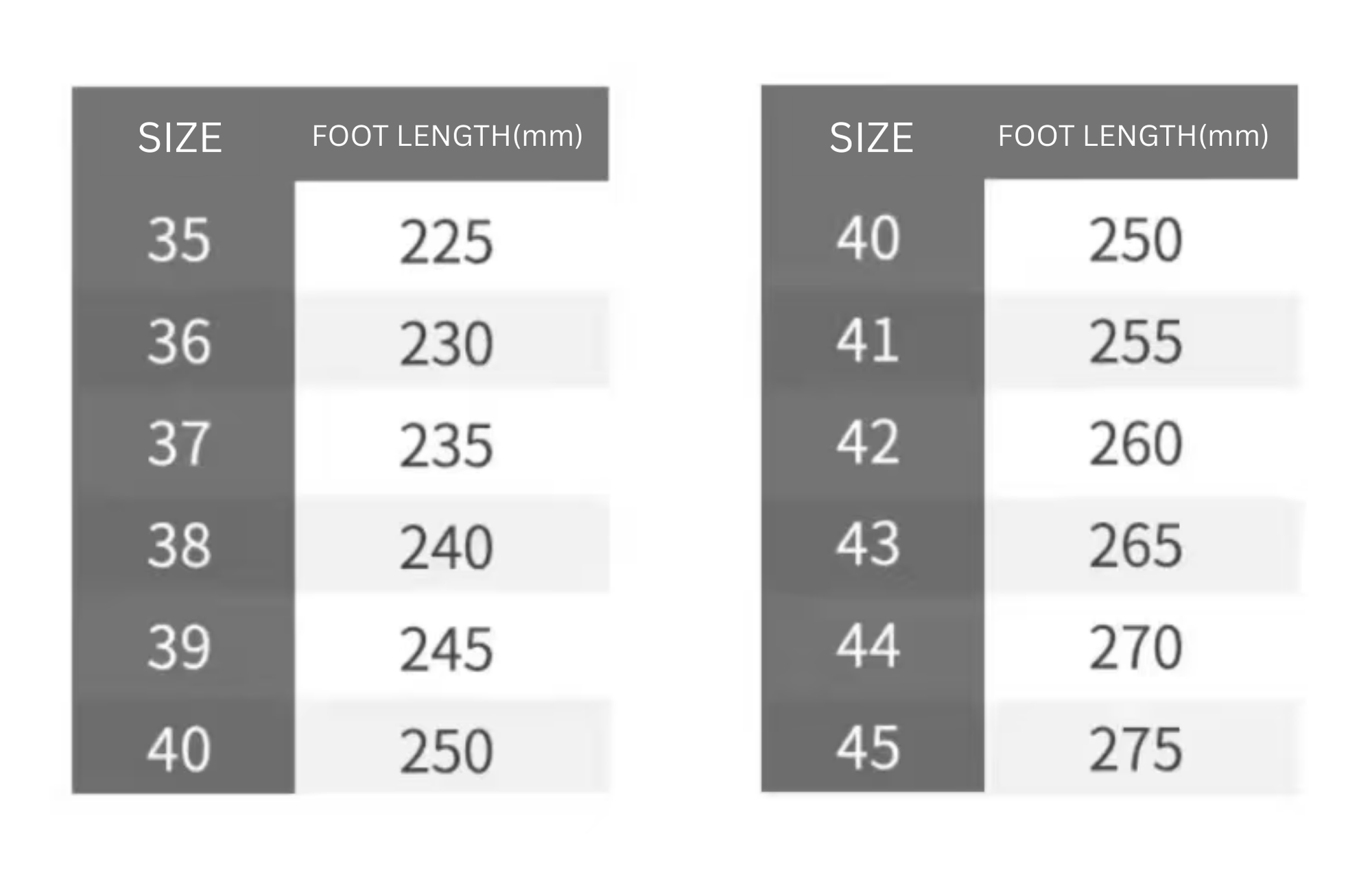Select the size 43 row label
This screenshot has height=879, width=1372.
[868, 544]
